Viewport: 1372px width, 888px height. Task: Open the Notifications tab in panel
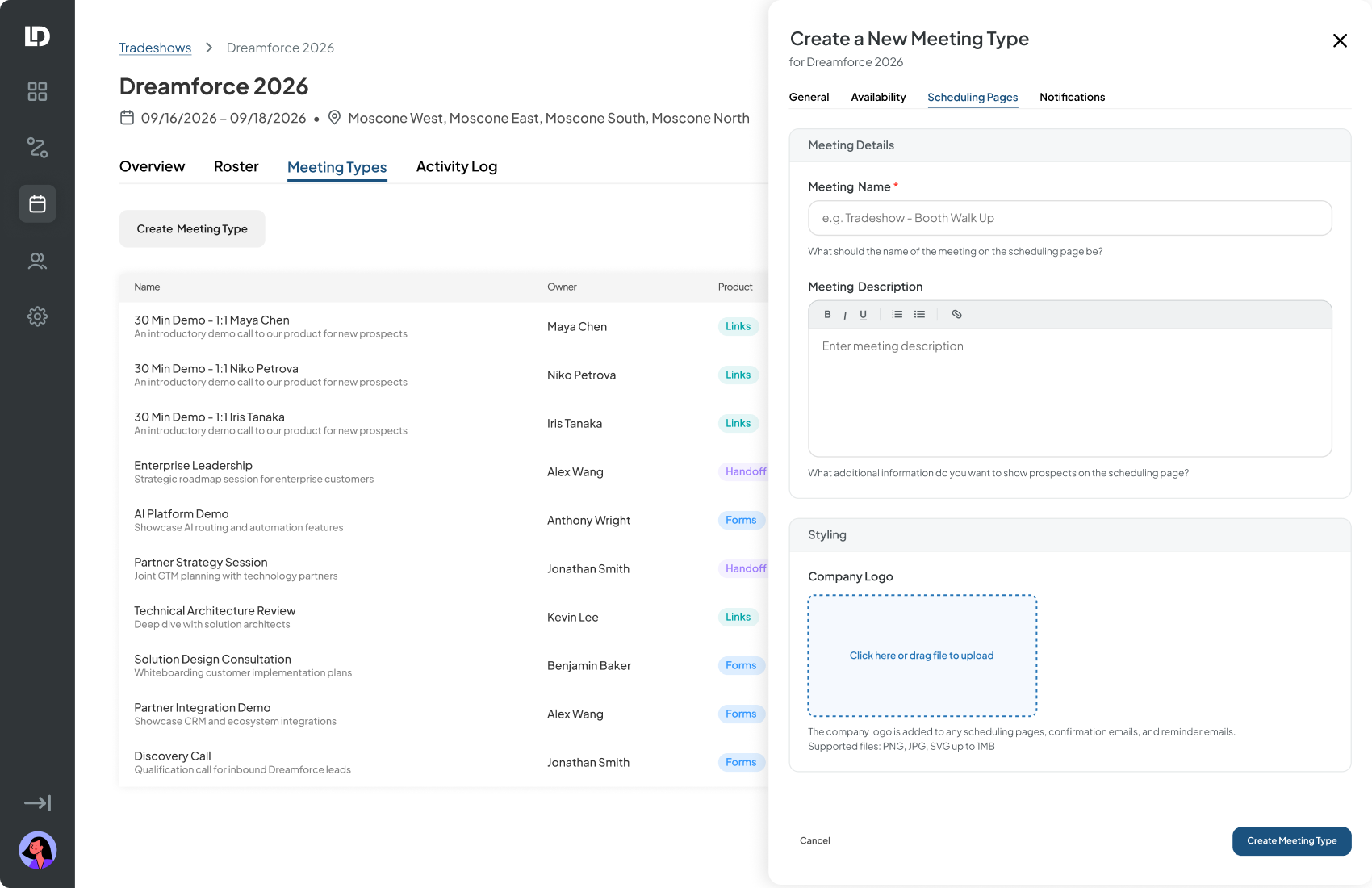click(x=1072, y=97)
